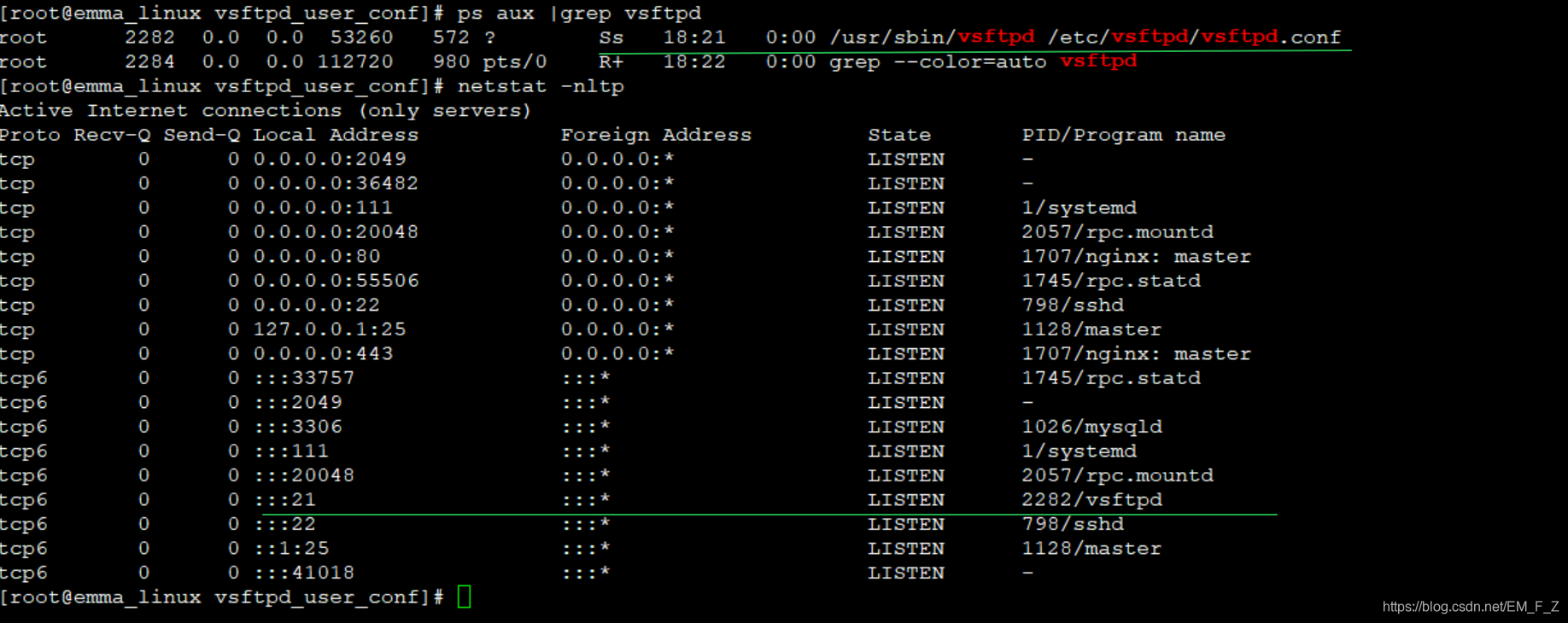This screenshot has height=623, width=1568.
Task: Click the 'Send-Q' column header
Action: click(202, 135)
